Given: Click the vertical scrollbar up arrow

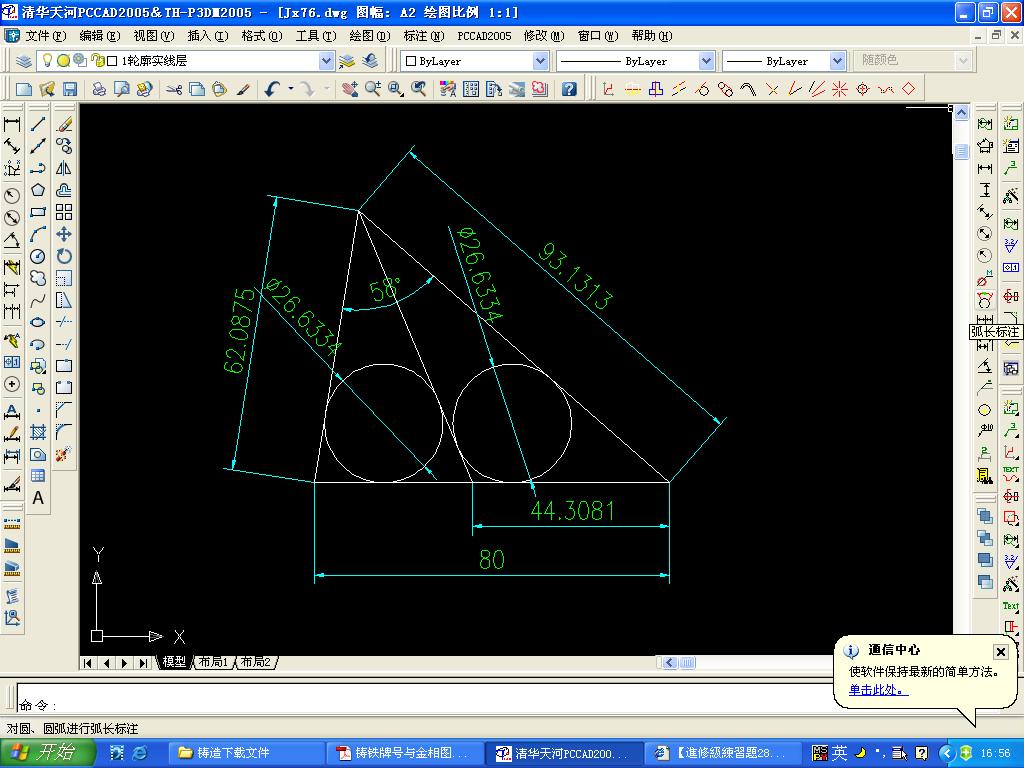Looking at the screenshot, I should click(x=961, y=113).
